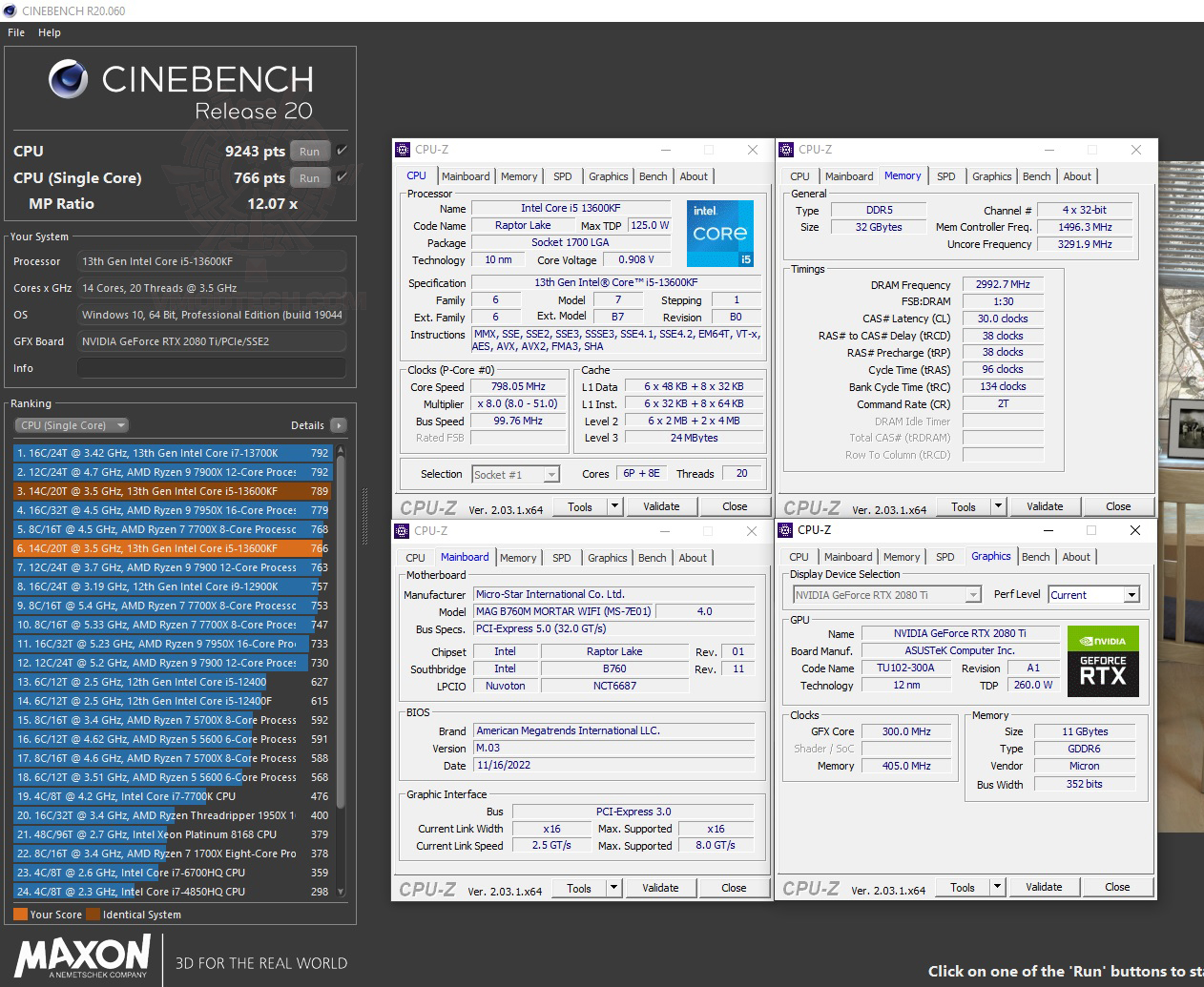Close the CPU-Z Mainboard window with X
The height and width of the screenshot is (987, 1204).
point(752,531)
